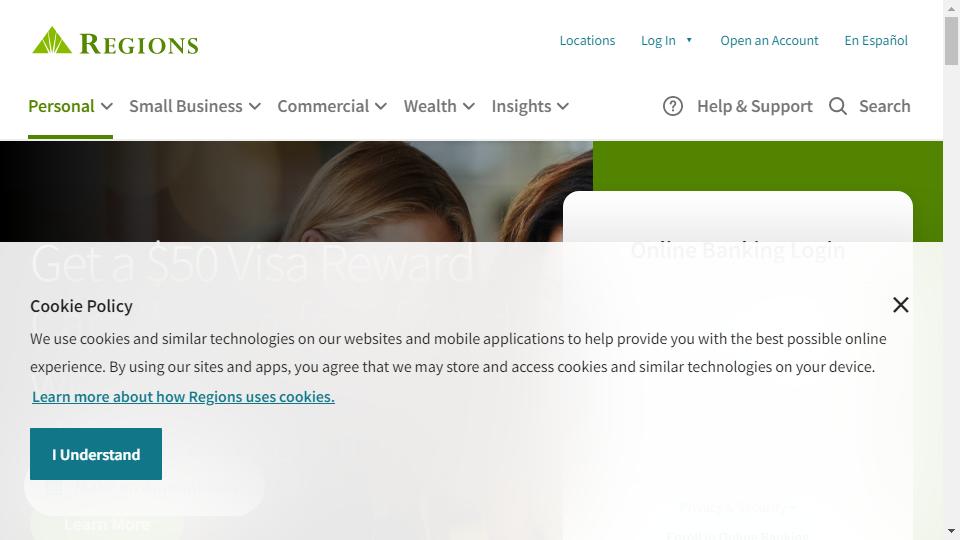Click the Help & Support question mark icon
This screenshot has width=960, height=540.
tap(672, 106)
